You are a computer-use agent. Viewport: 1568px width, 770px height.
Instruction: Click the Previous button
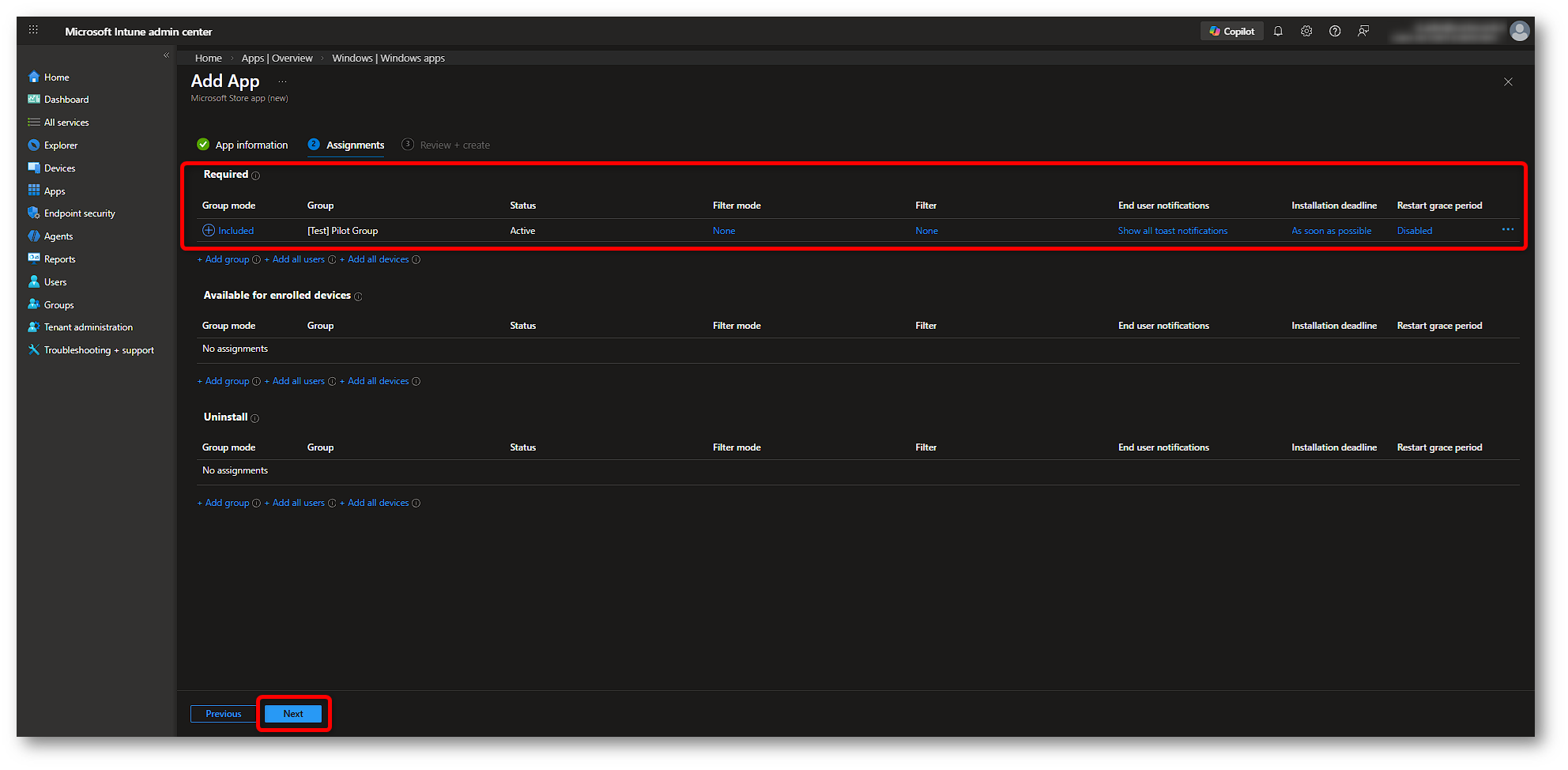pos(224,714)
